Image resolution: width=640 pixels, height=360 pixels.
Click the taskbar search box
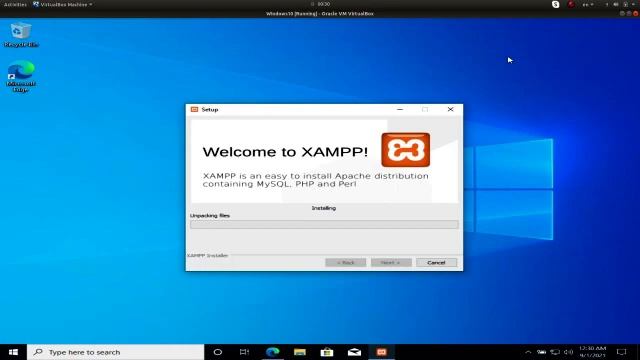pyautogui.click(x=116, y=352)
